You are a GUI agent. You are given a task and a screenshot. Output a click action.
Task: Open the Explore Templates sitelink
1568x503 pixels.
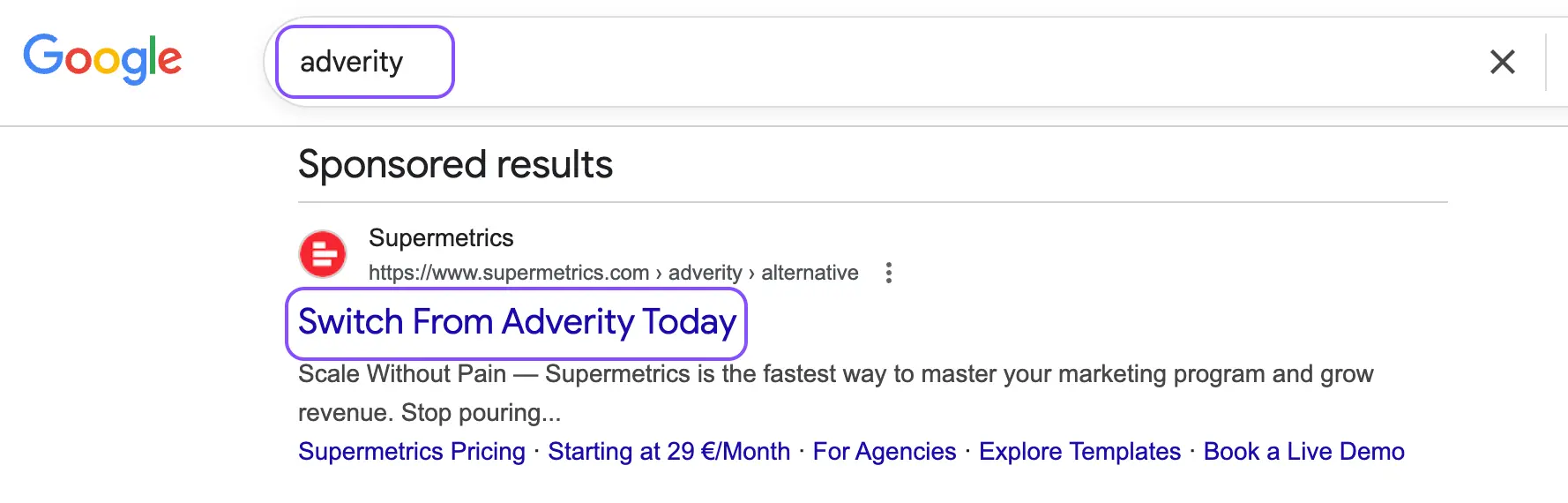(1079, 452)
